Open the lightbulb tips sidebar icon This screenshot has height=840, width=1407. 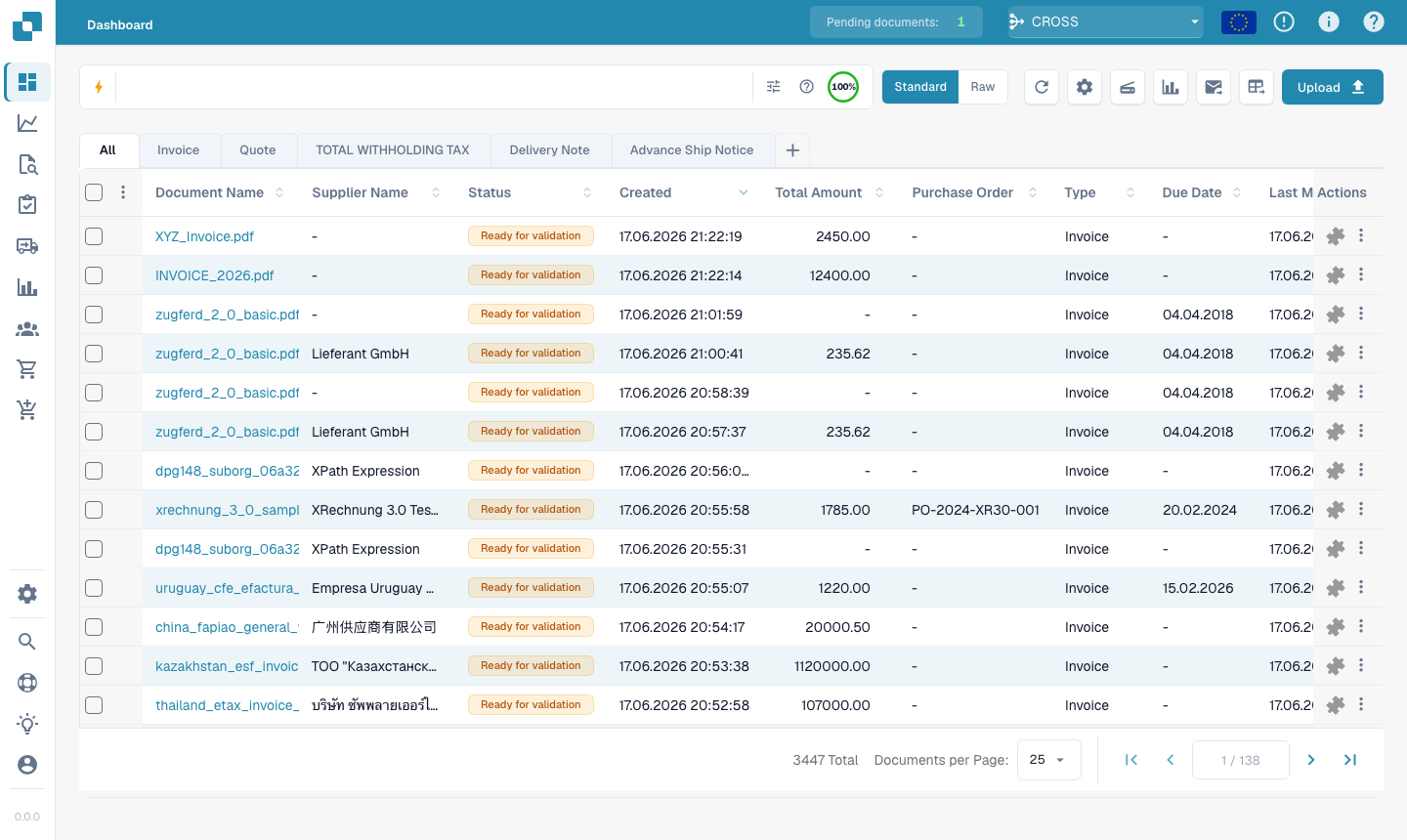coord(27,724)
